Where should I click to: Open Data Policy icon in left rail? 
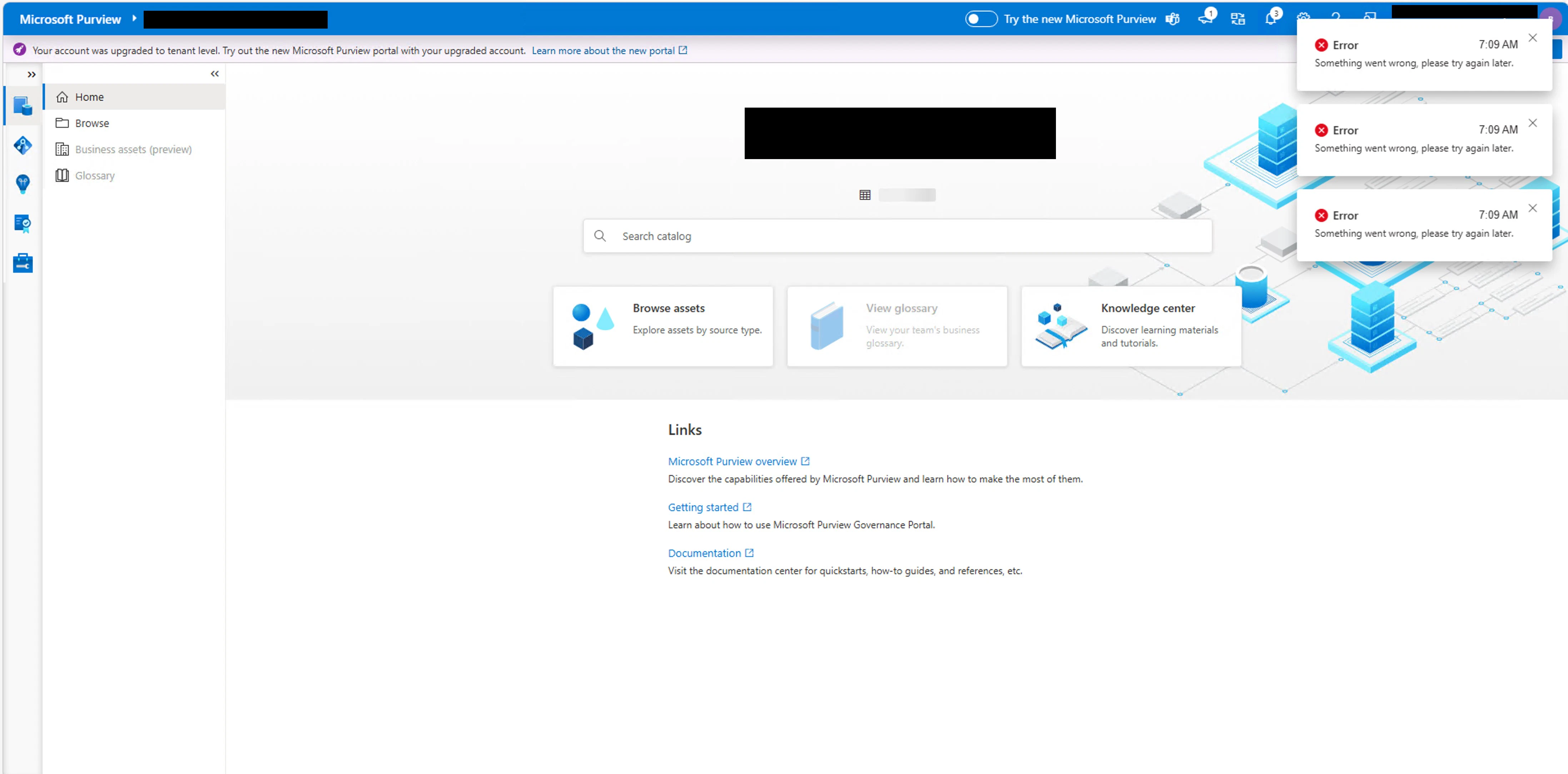coord(23,223)
